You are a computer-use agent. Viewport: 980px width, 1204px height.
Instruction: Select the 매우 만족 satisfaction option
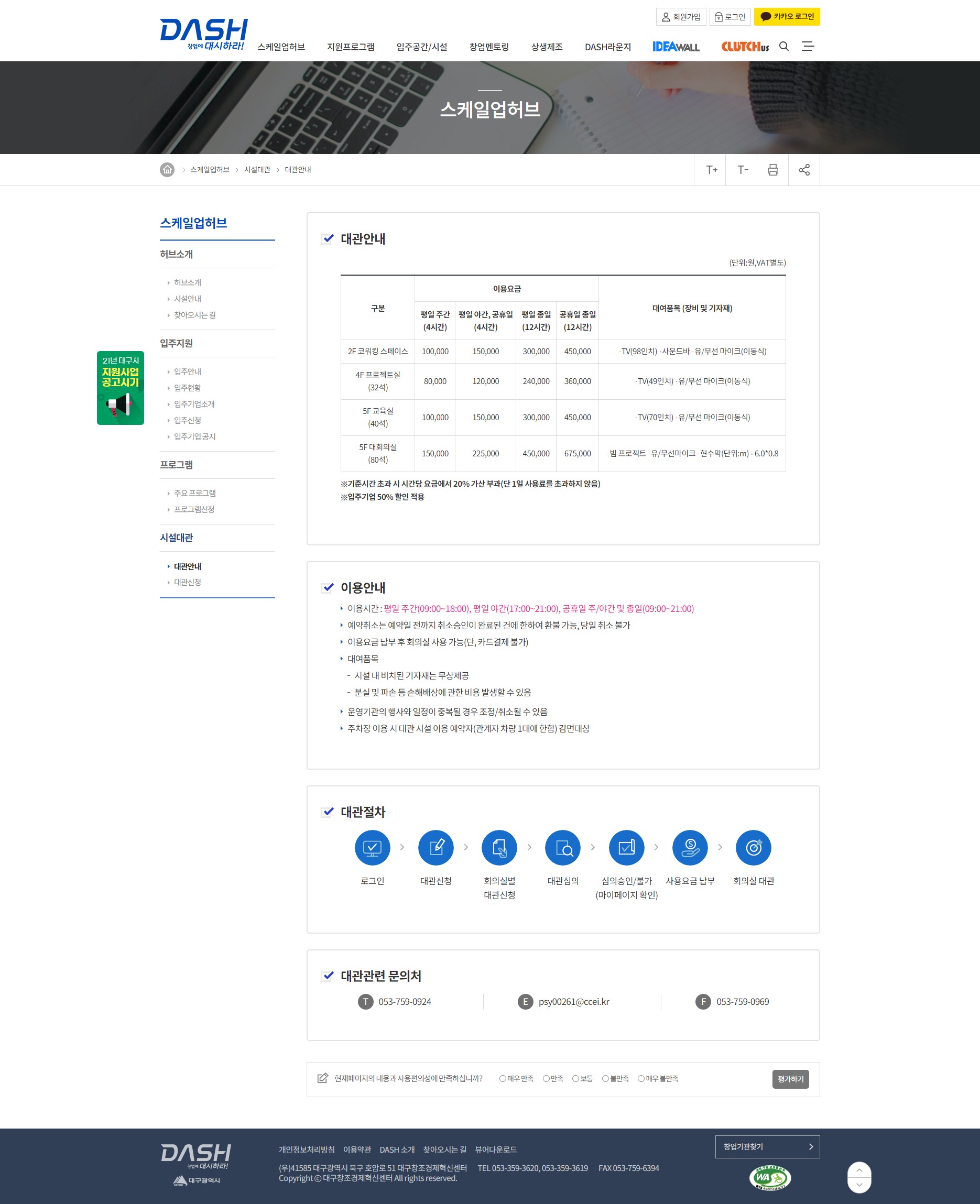click(x=503, y=1078)
